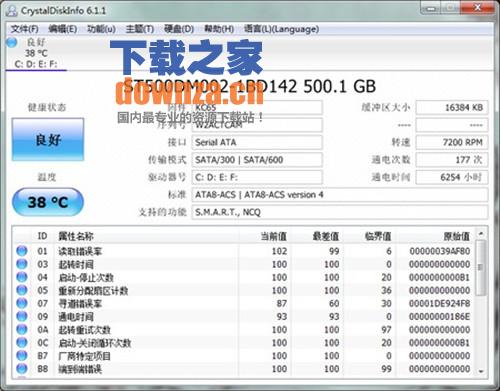500x391 pixels.
Task: Open the 硬盘(D) menu
Action: coord(179,29)
